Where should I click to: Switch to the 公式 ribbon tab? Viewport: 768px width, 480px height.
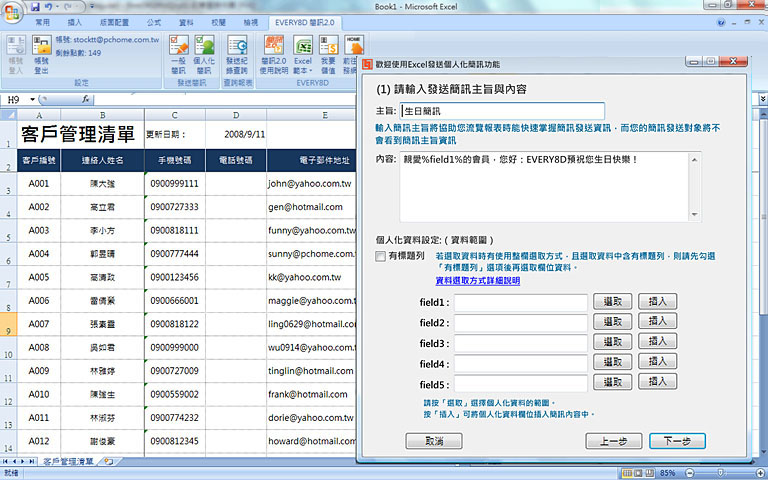(x=154, y=23)
